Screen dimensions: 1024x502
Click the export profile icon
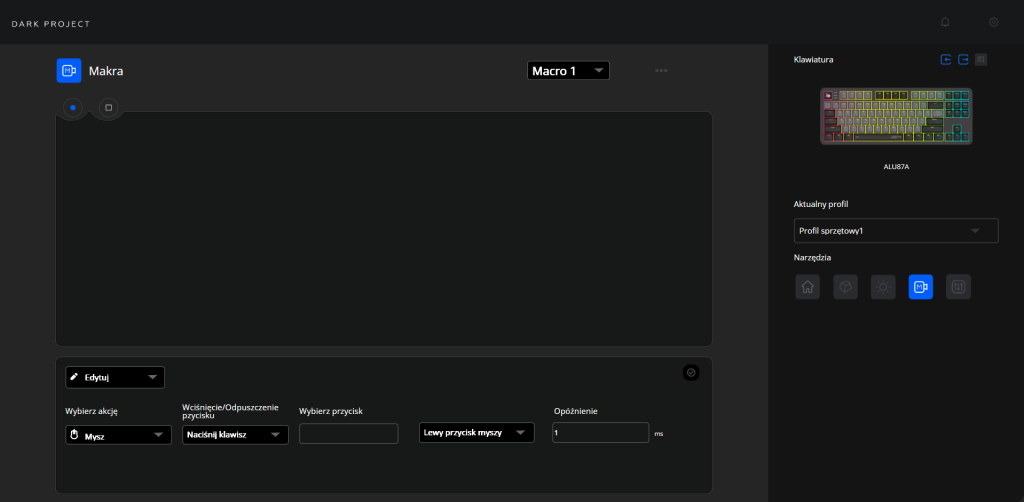click(963, 60)
